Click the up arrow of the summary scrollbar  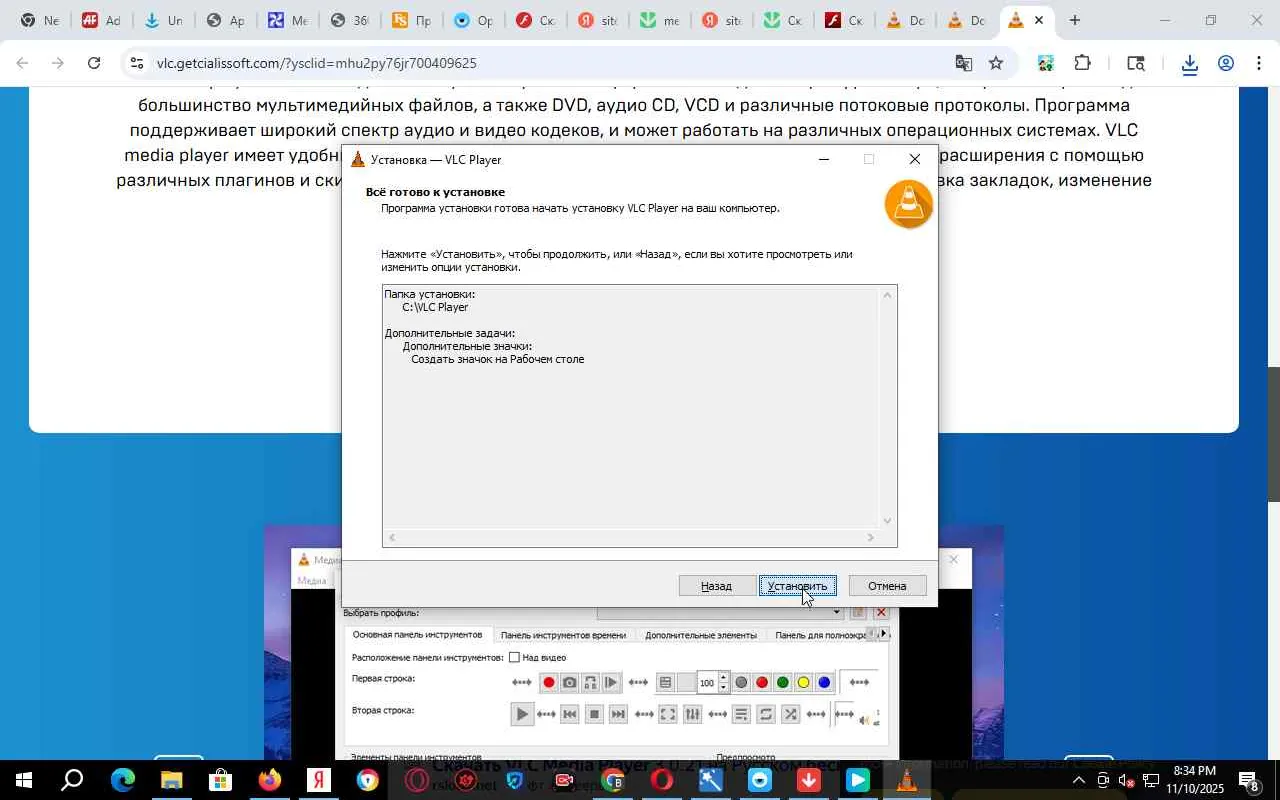(x=887, y=294)
